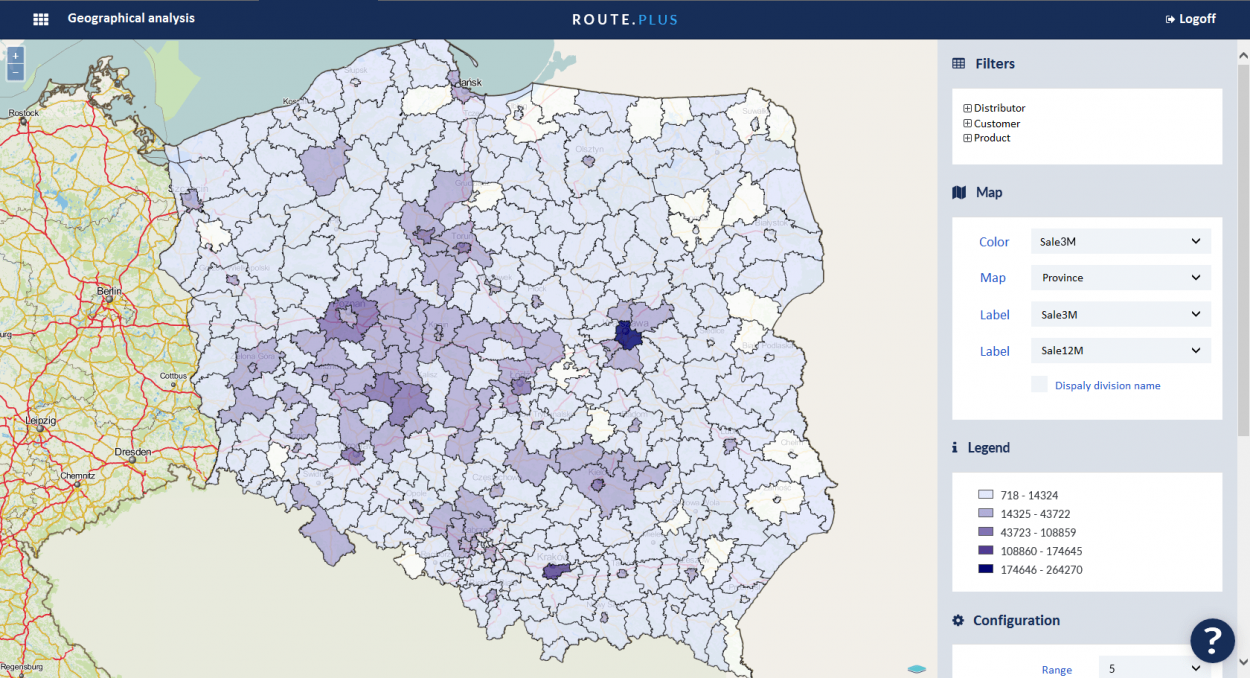The image size is (1250, 678).
Task: Click the Filters table icon
Action: tap(958, 64)
